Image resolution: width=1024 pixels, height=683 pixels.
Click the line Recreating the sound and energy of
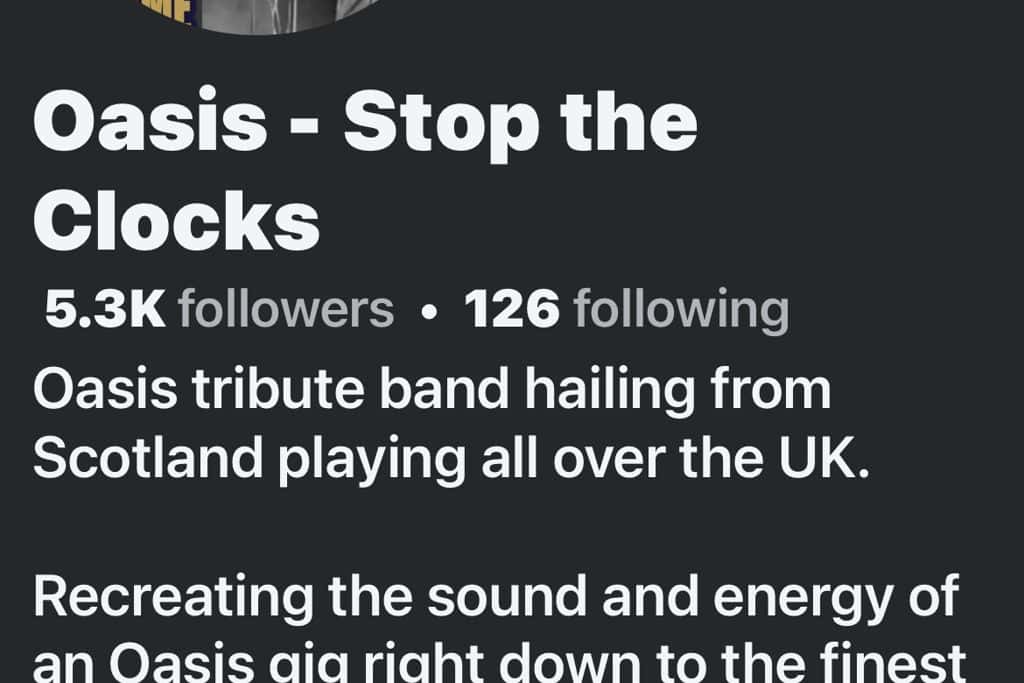[x=496, y=597]
